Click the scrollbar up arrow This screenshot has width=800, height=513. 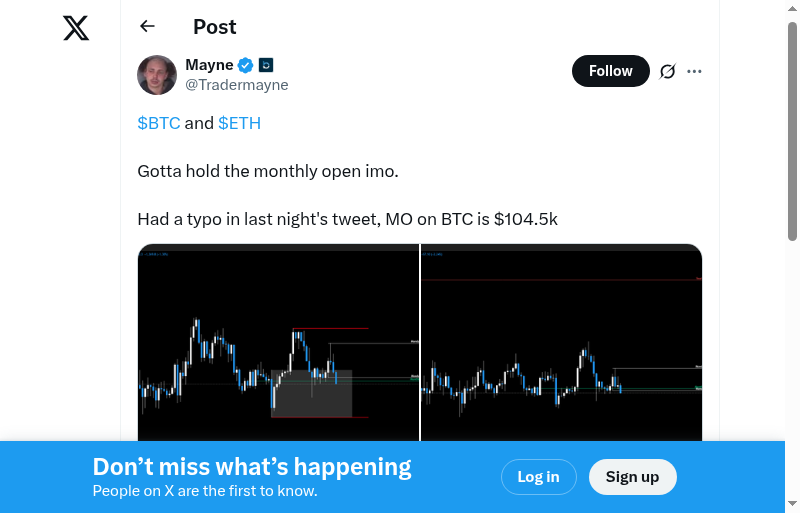(792, 8)
